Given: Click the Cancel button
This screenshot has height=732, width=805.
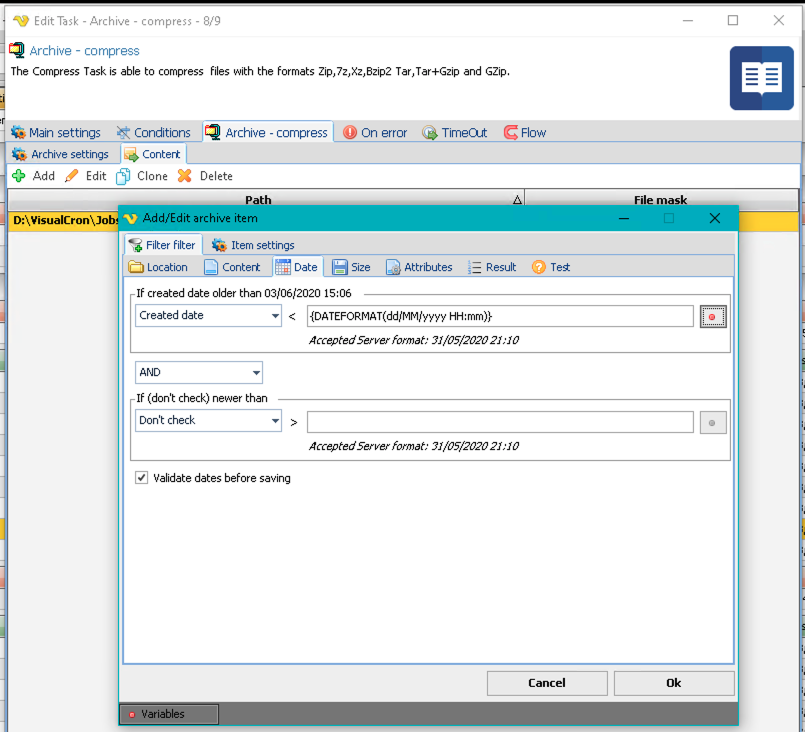Looking at the screenshot, I should click(x=546, y=683).
